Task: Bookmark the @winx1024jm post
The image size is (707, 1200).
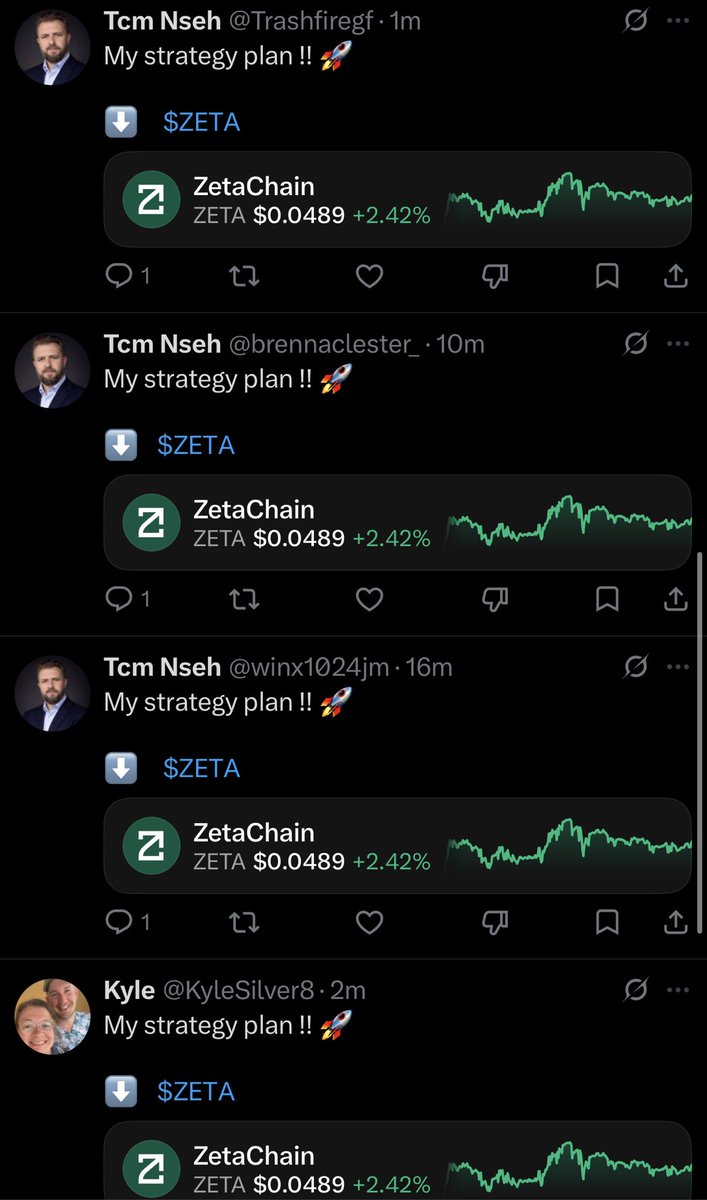Action: pos(607,921)
